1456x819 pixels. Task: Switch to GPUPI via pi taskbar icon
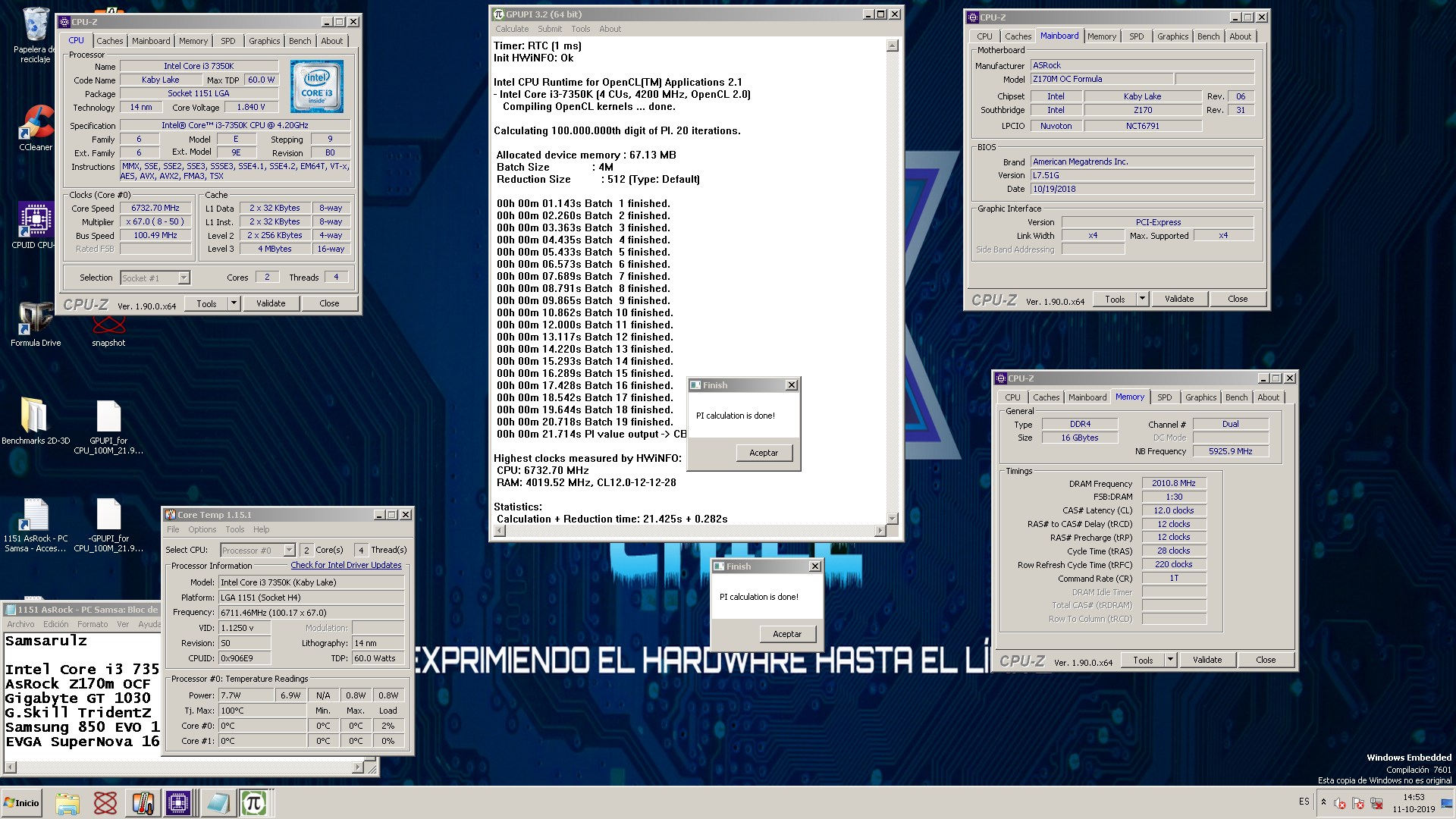(254, 803)
